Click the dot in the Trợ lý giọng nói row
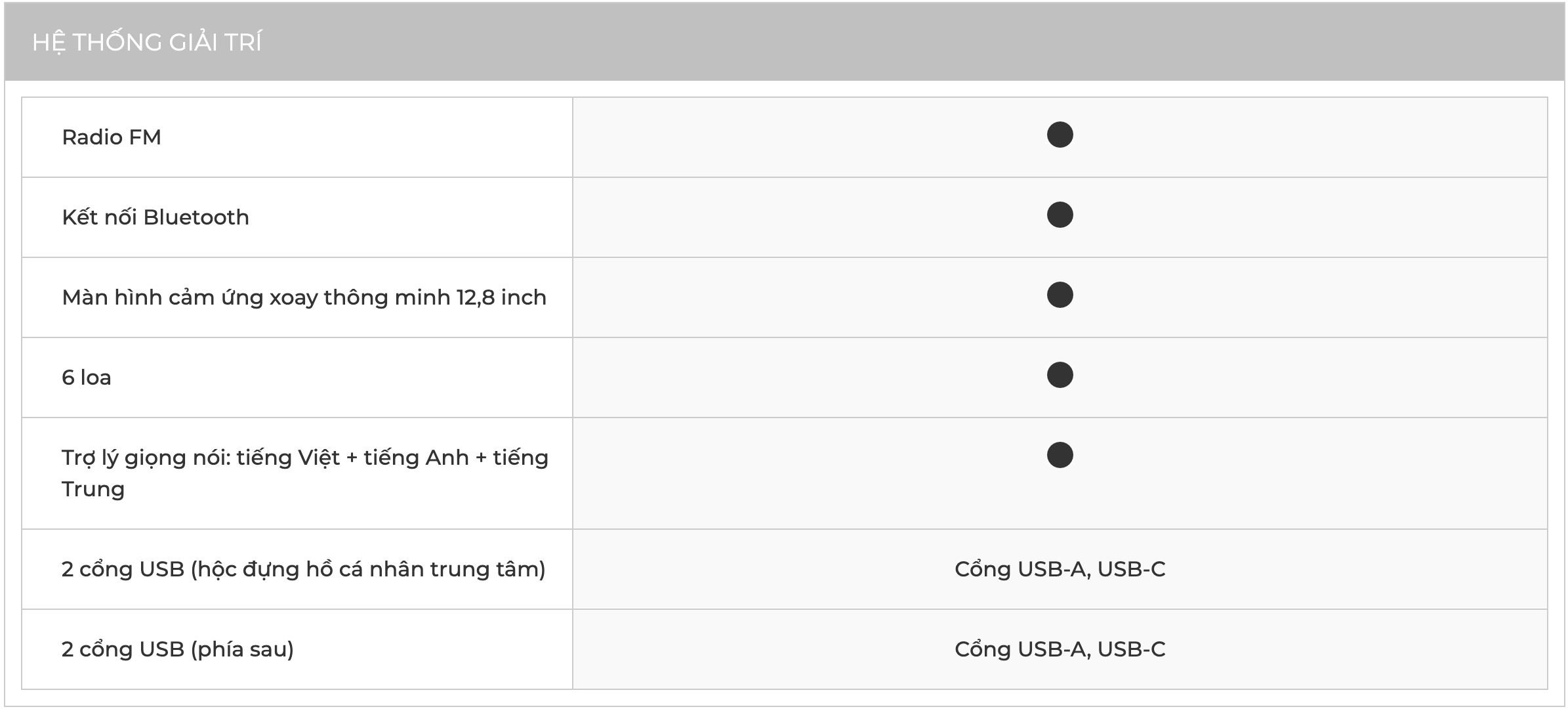Image resolution: width=1568 pixels, height=709 pixels. pos(1060,456)
